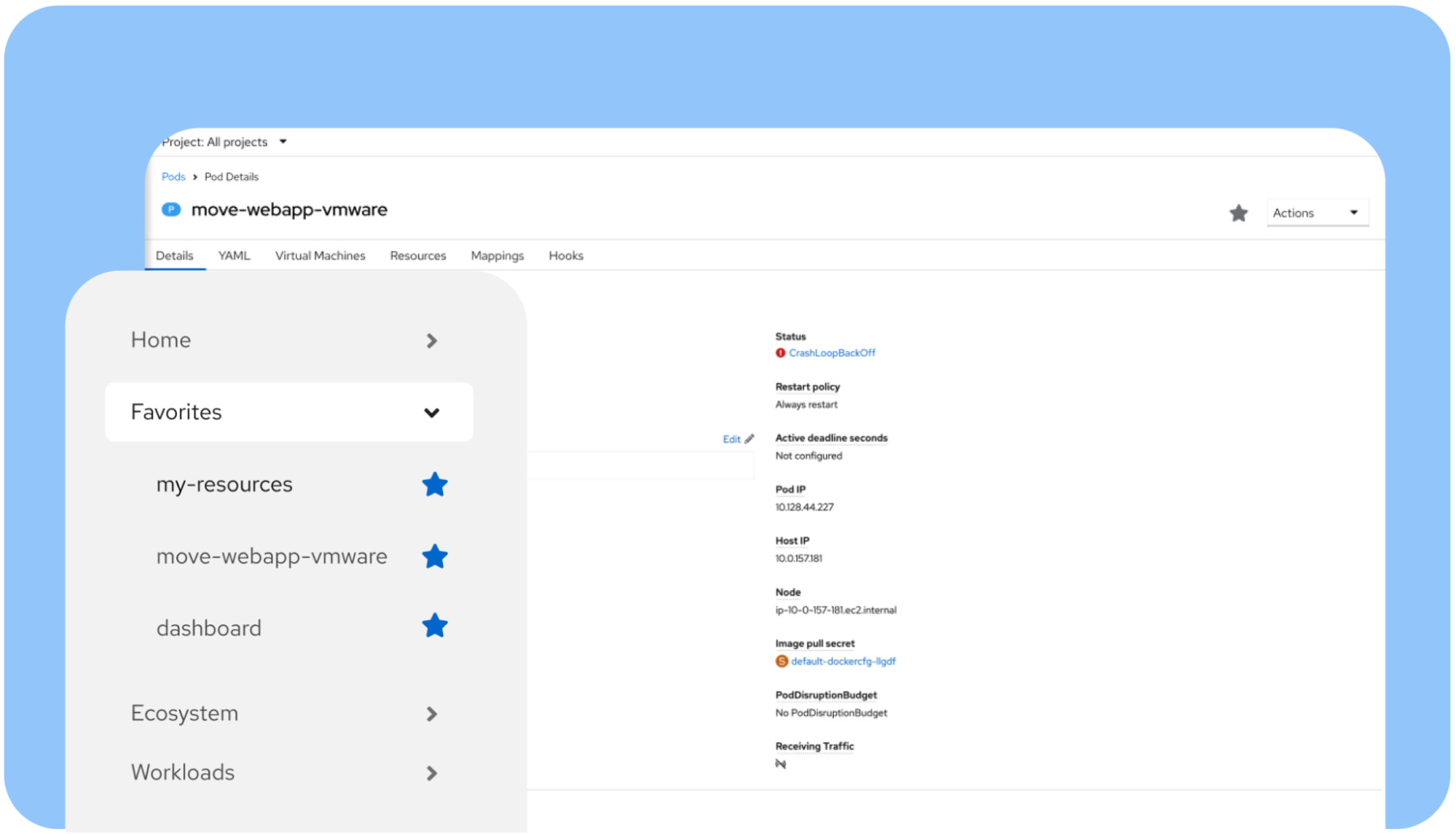Go back to Pods breadcrumb link

173,177
